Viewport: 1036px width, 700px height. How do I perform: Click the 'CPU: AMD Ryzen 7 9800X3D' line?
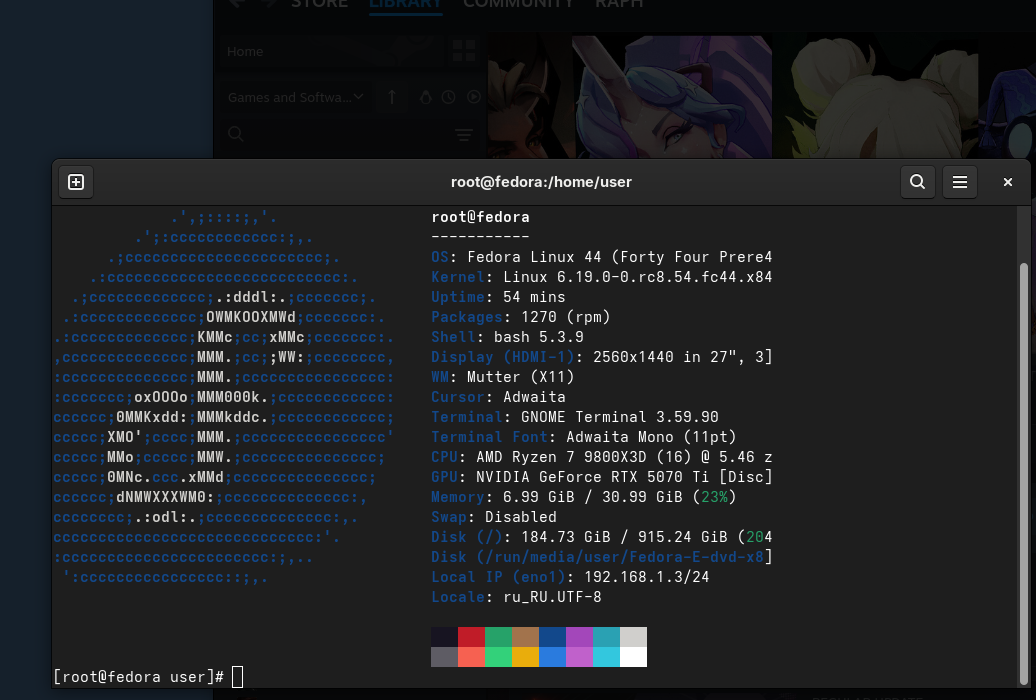601,457
